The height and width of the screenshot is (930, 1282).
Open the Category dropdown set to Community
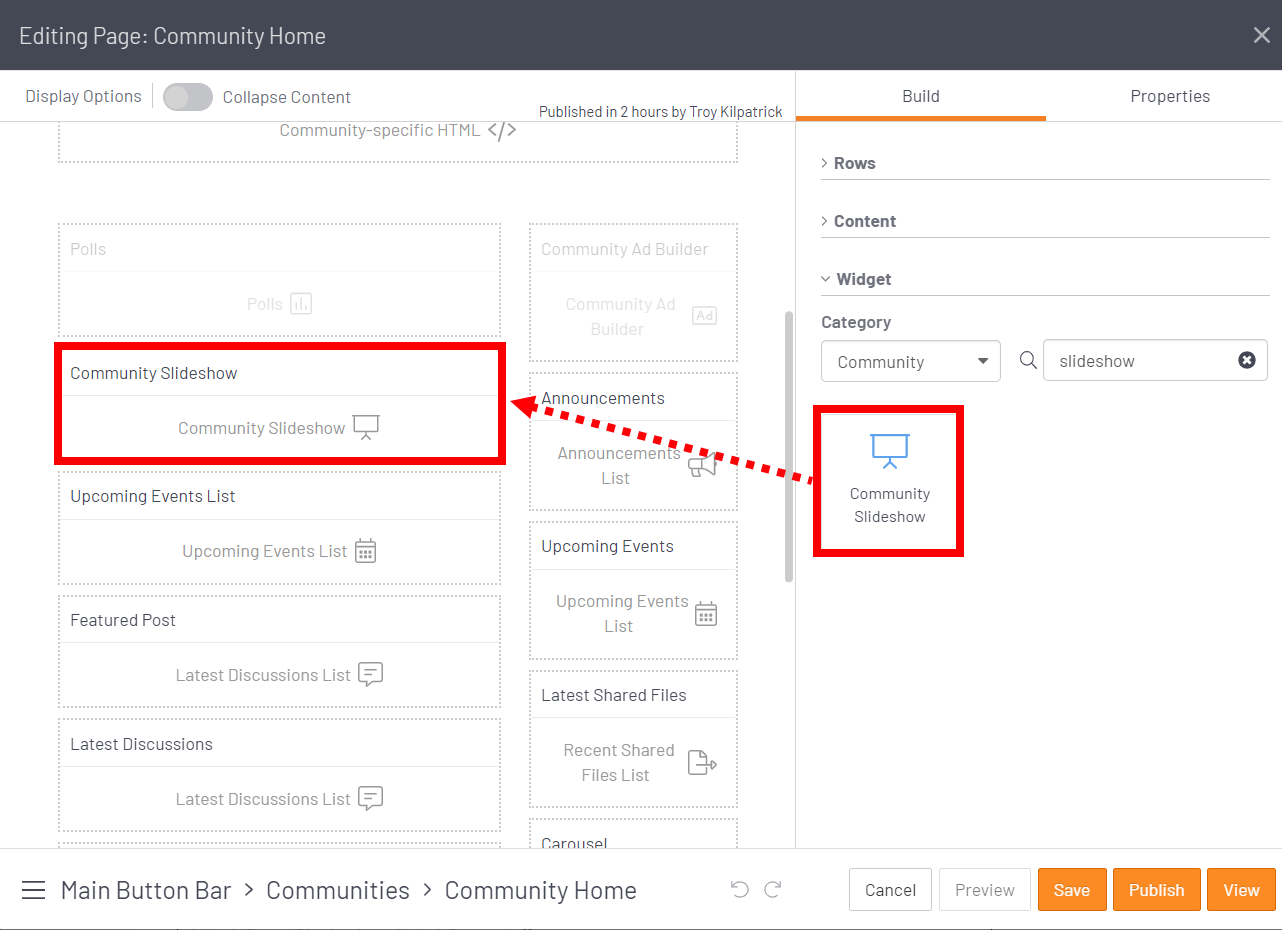tap(910, 361)
